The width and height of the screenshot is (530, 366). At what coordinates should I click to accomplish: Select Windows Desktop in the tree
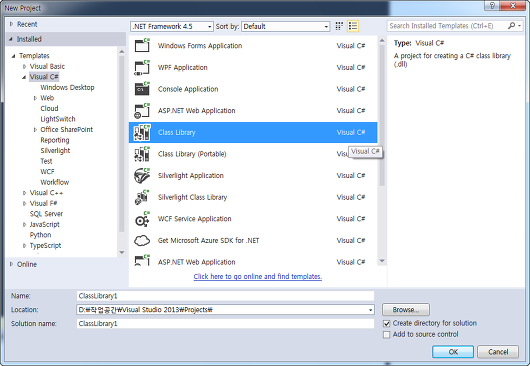(67, 88)
